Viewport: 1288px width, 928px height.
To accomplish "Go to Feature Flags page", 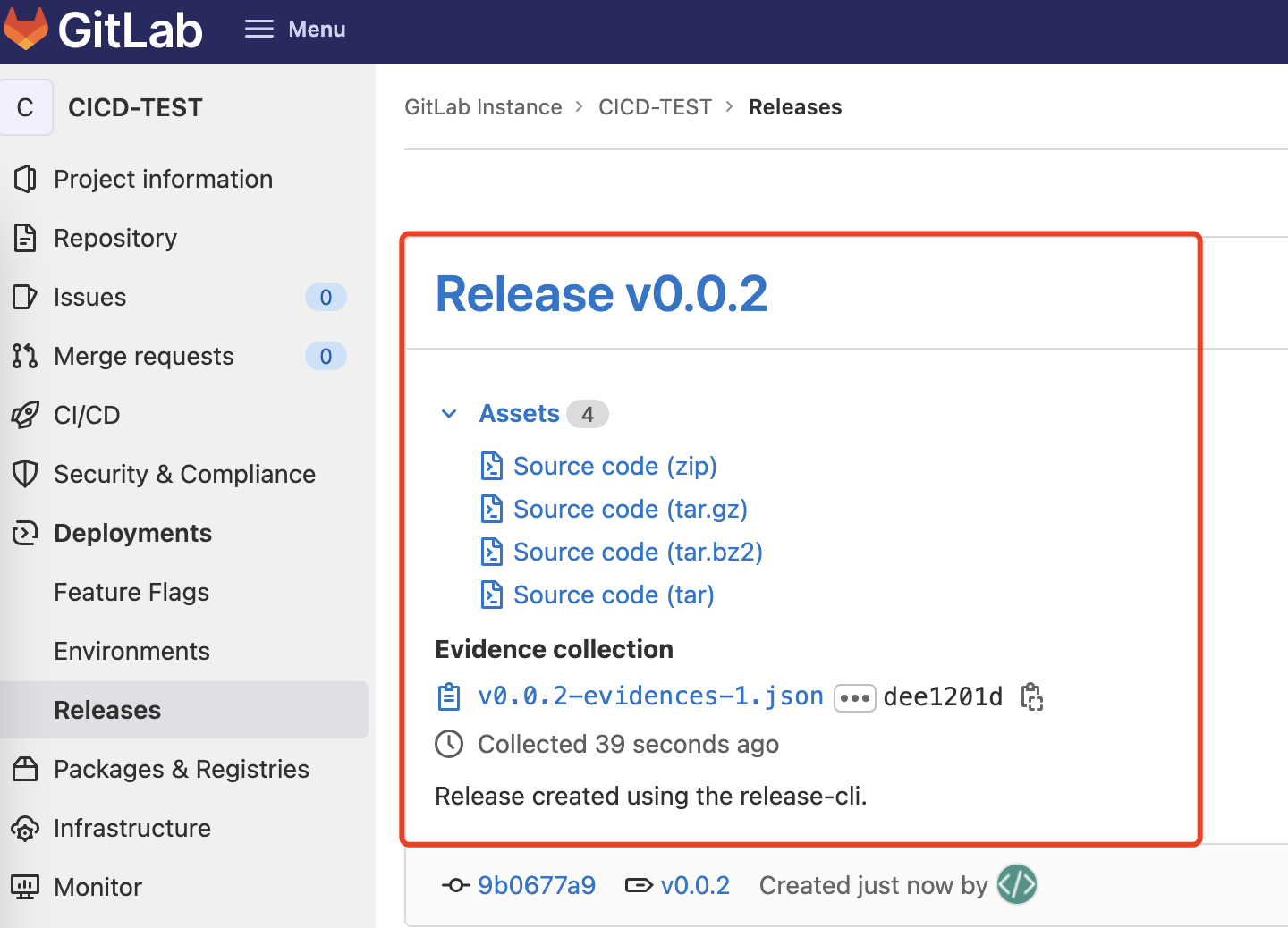I will pyautogui.click(x=131, y=592).
